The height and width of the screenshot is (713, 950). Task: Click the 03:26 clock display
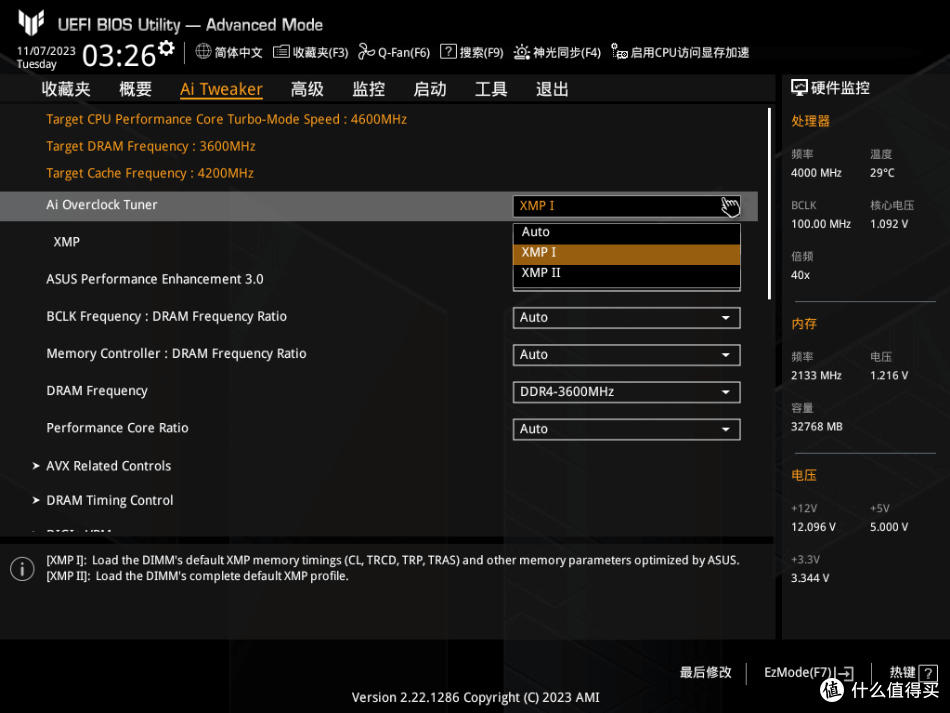119,56
